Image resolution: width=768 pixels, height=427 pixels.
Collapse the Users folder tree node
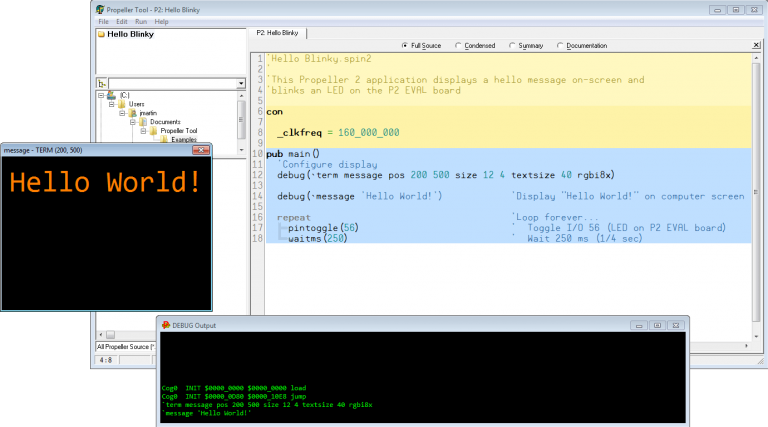(111, 104)
